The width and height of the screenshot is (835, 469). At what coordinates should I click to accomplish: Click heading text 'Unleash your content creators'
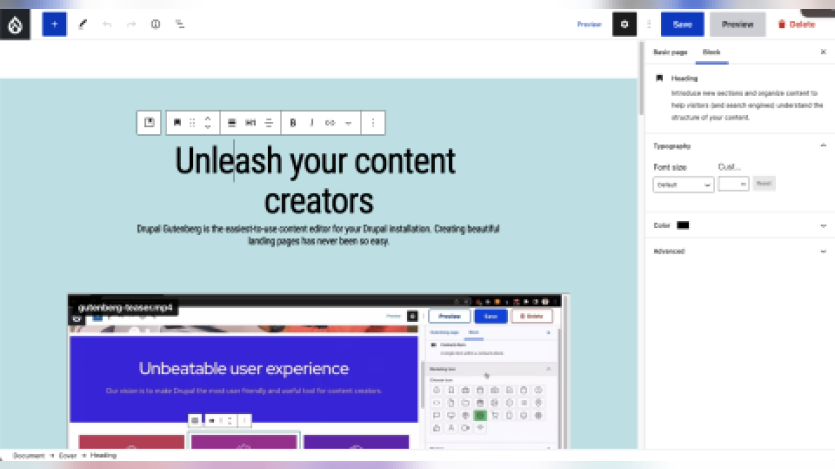point(316,180)
